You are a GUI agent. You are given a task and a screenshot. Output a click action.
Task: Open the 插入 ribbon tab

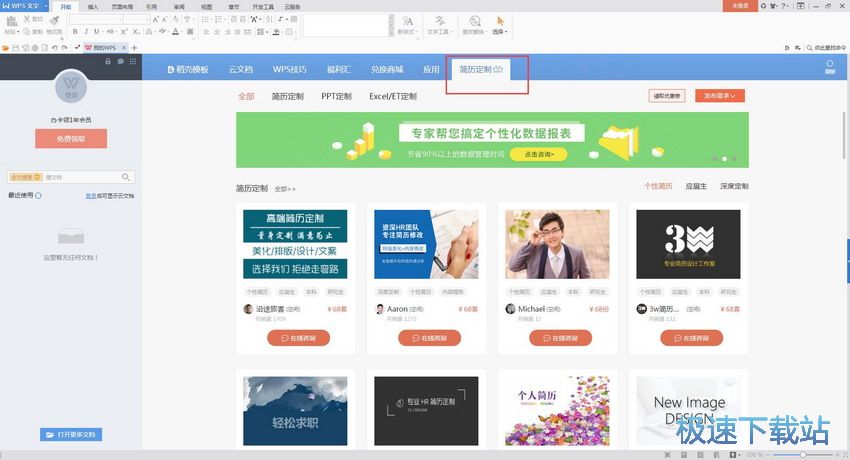pos(93,7)
